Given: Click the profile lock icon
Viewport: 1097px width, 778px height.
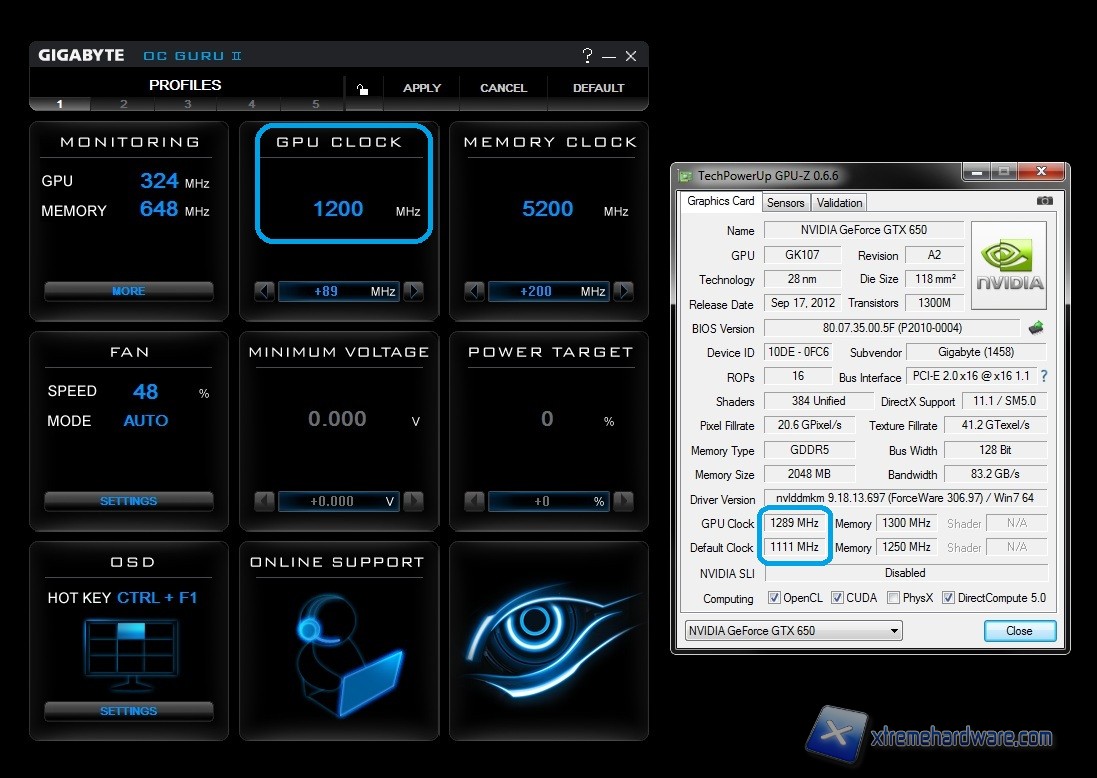Looking at the screenshot, I should 362,89.
